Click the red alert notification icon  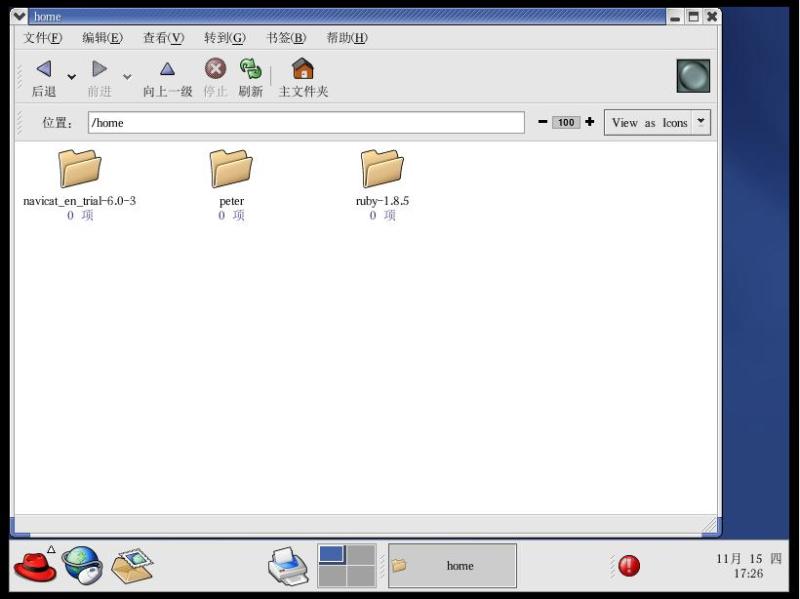tap(629, 566)
